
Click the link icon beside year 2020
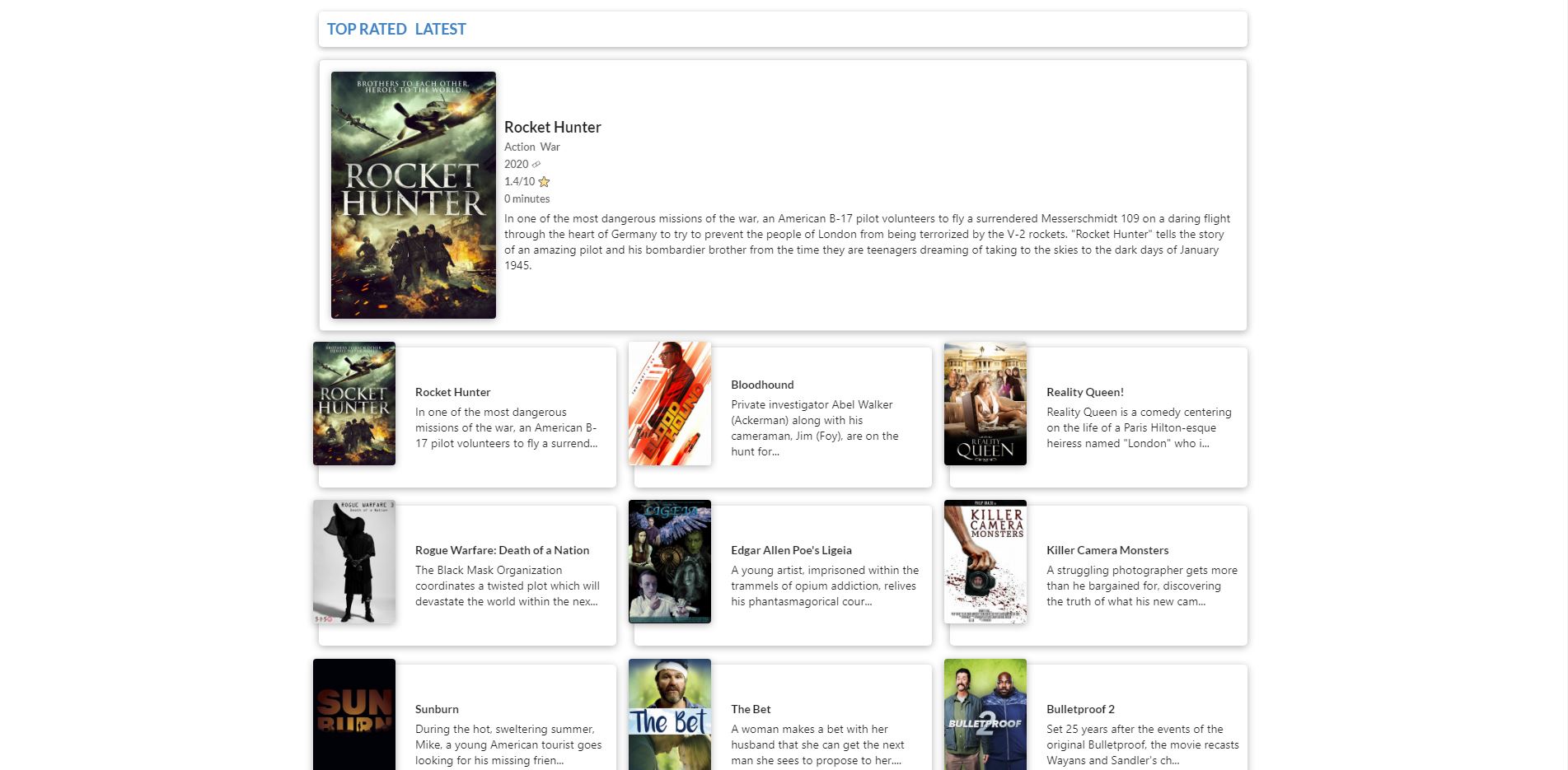click(x=536, y=165)
